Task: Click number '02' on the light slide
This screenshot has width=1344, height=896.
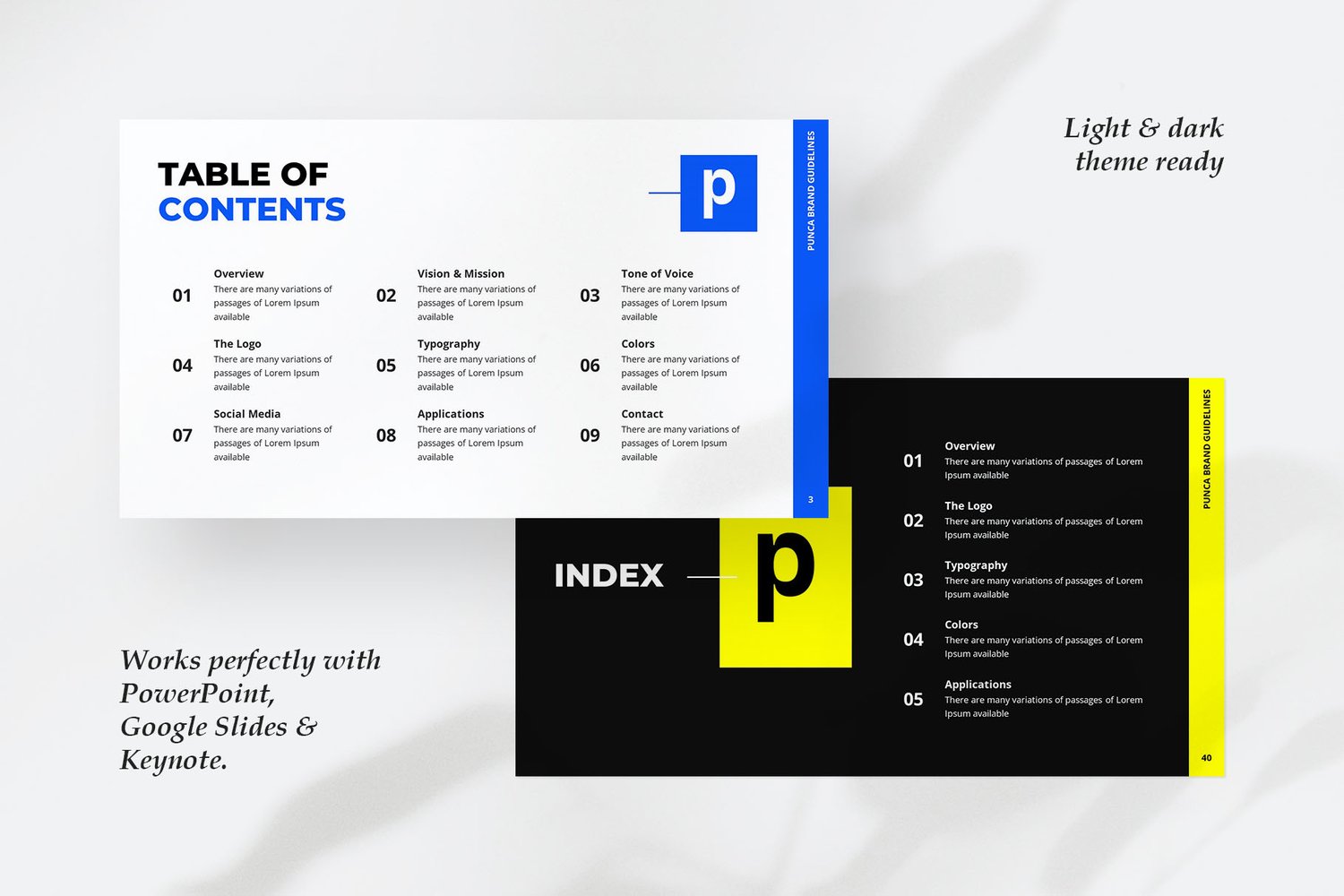Action: (x=386, y=296)
